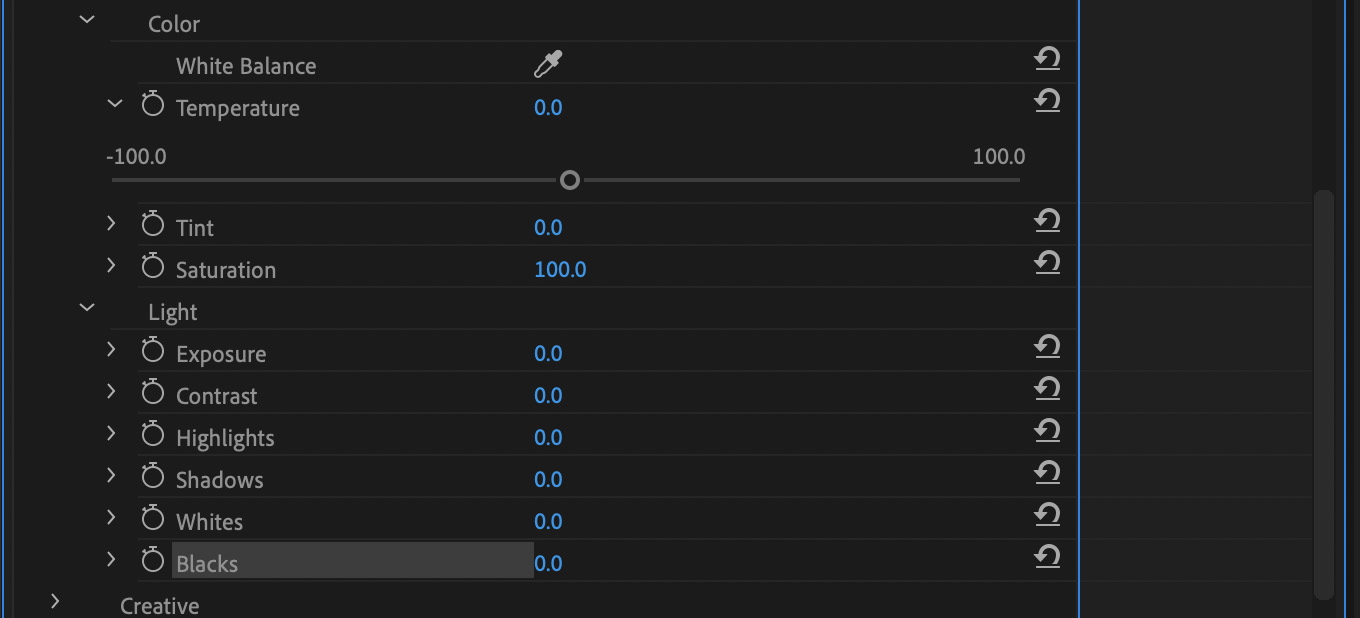Viewport: 1360px width, 618px height.
Task: Reset the Saturation parameter
Action: click(1047, 263)
